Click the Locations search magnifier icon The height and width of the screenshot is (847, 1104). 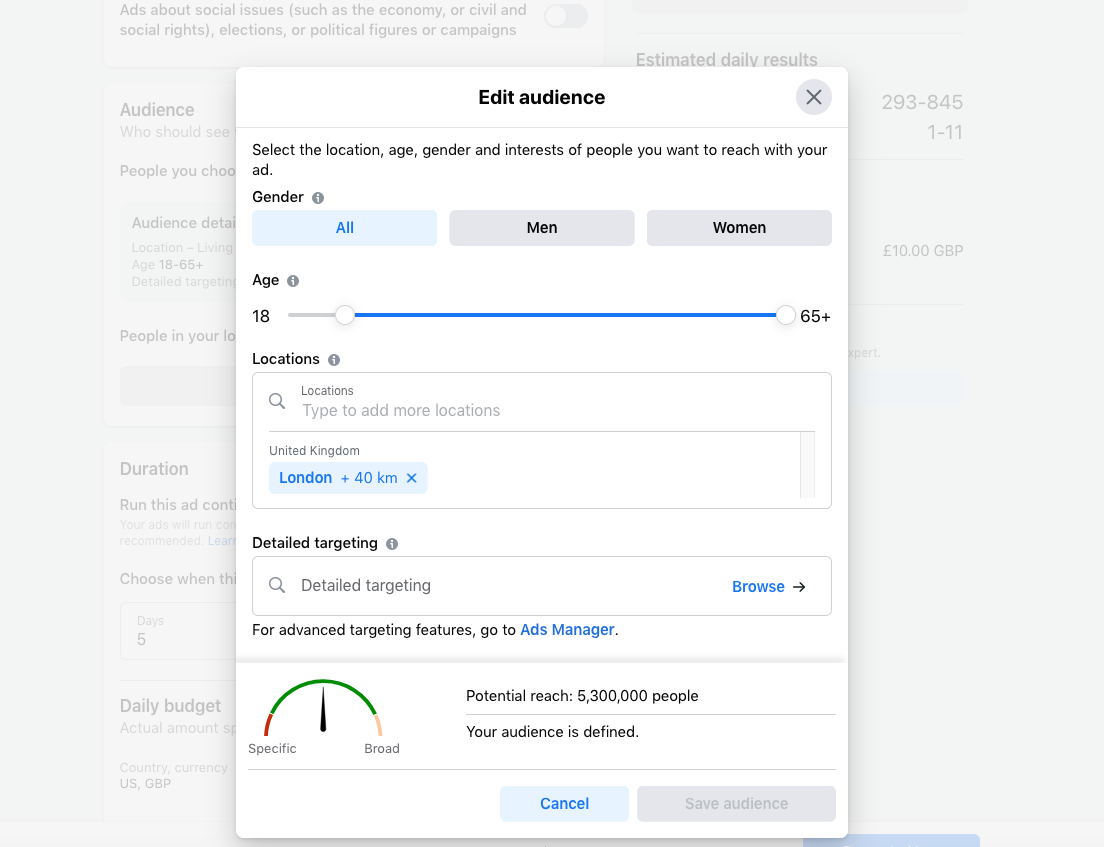click(277, 401)
